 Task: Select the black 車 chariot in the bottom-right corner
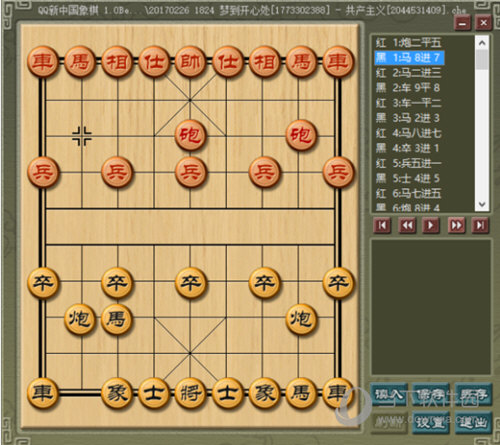(338, 393)
